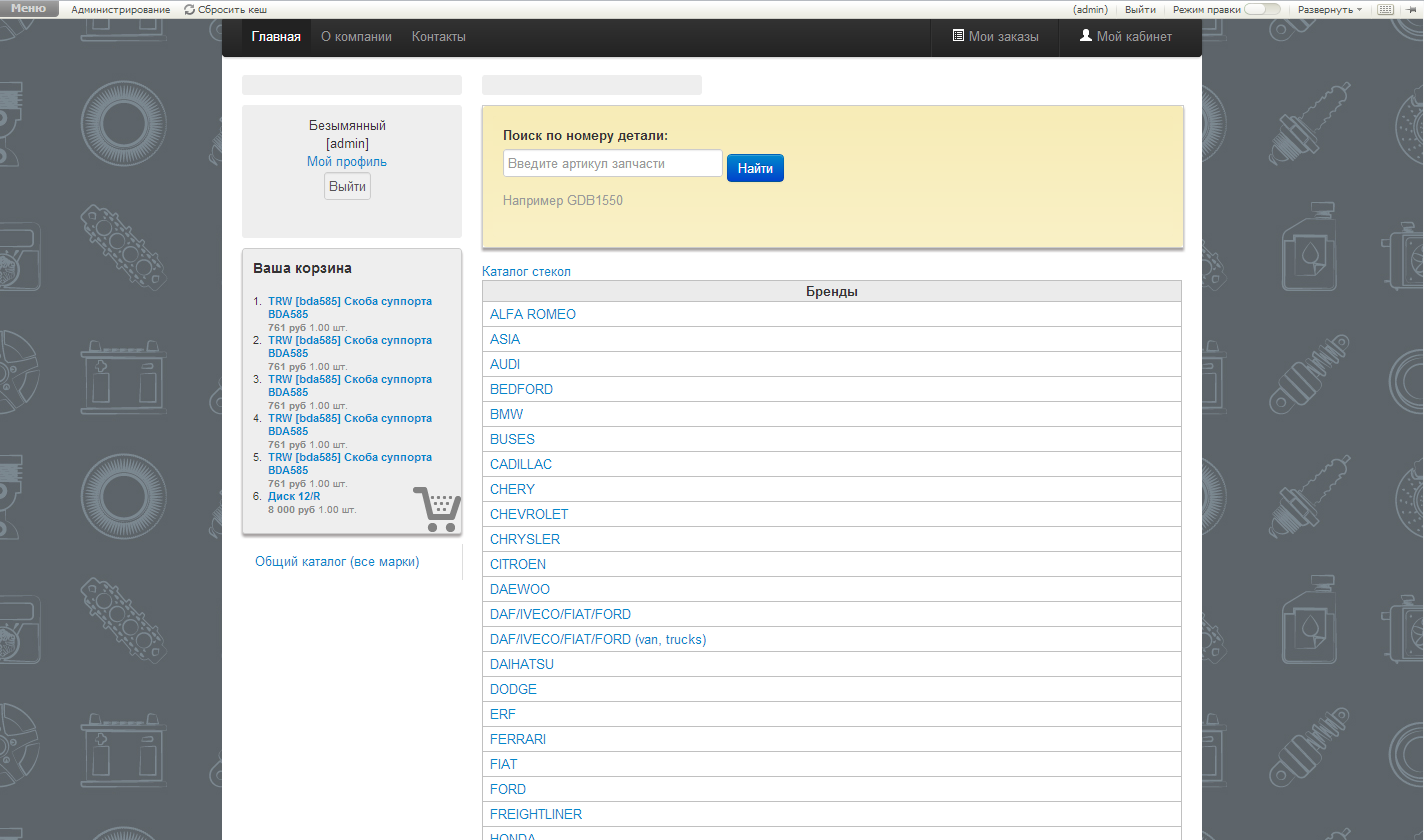
Task: Open the Контакты page
Action: click(439, 37)
